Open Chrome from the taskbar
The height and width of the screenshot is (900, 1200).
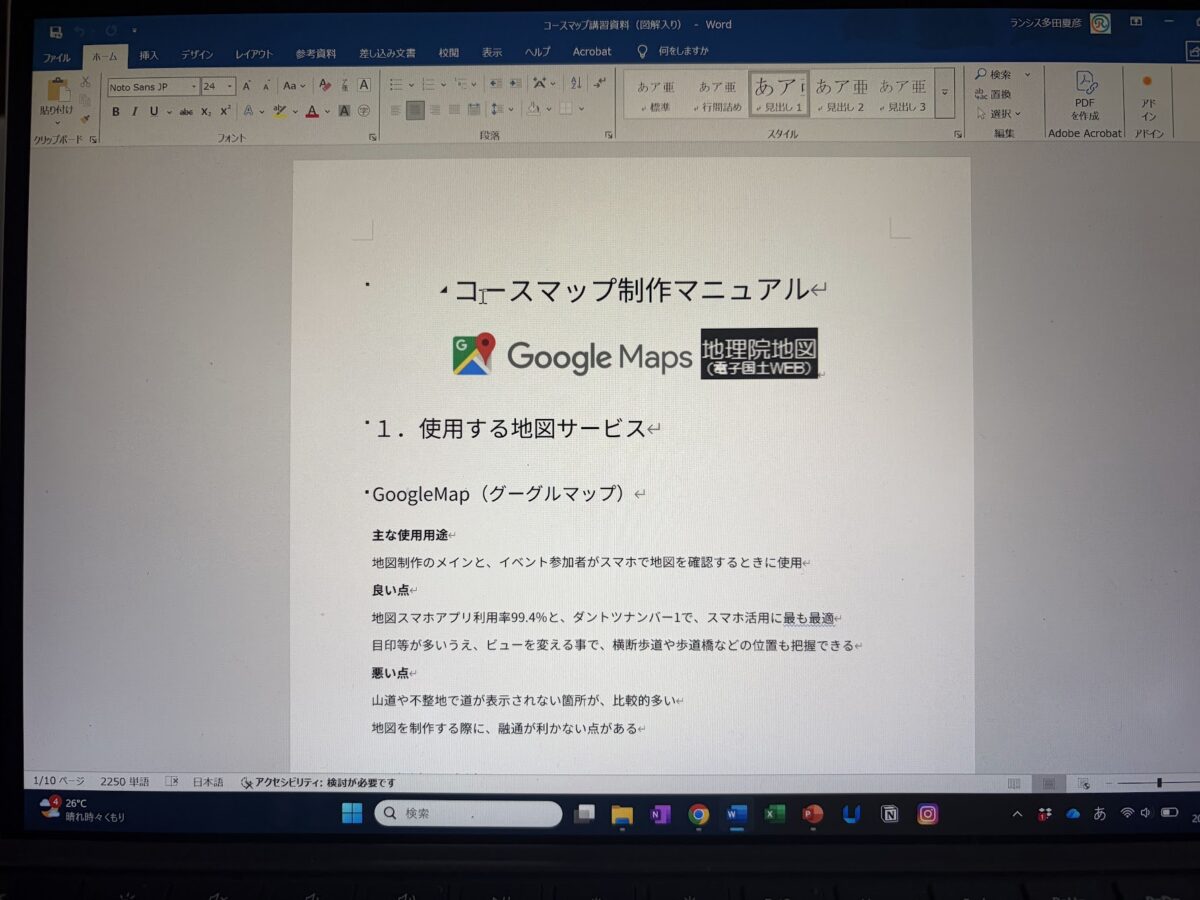[x=699, y=814]
